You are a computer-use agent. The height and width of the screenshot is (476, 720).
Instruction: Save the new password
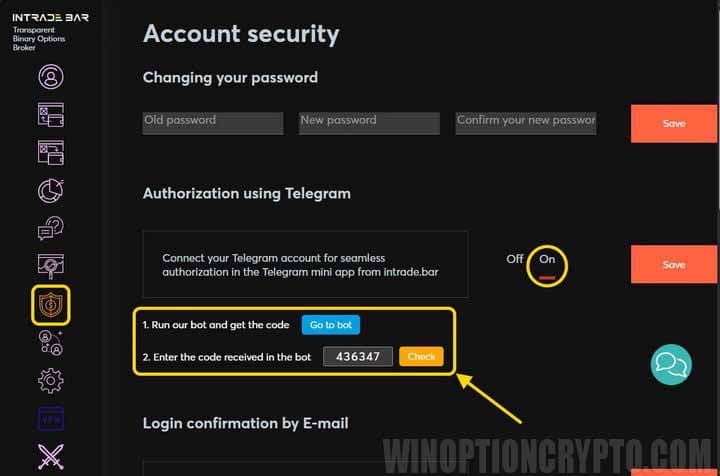pos(674,123)
